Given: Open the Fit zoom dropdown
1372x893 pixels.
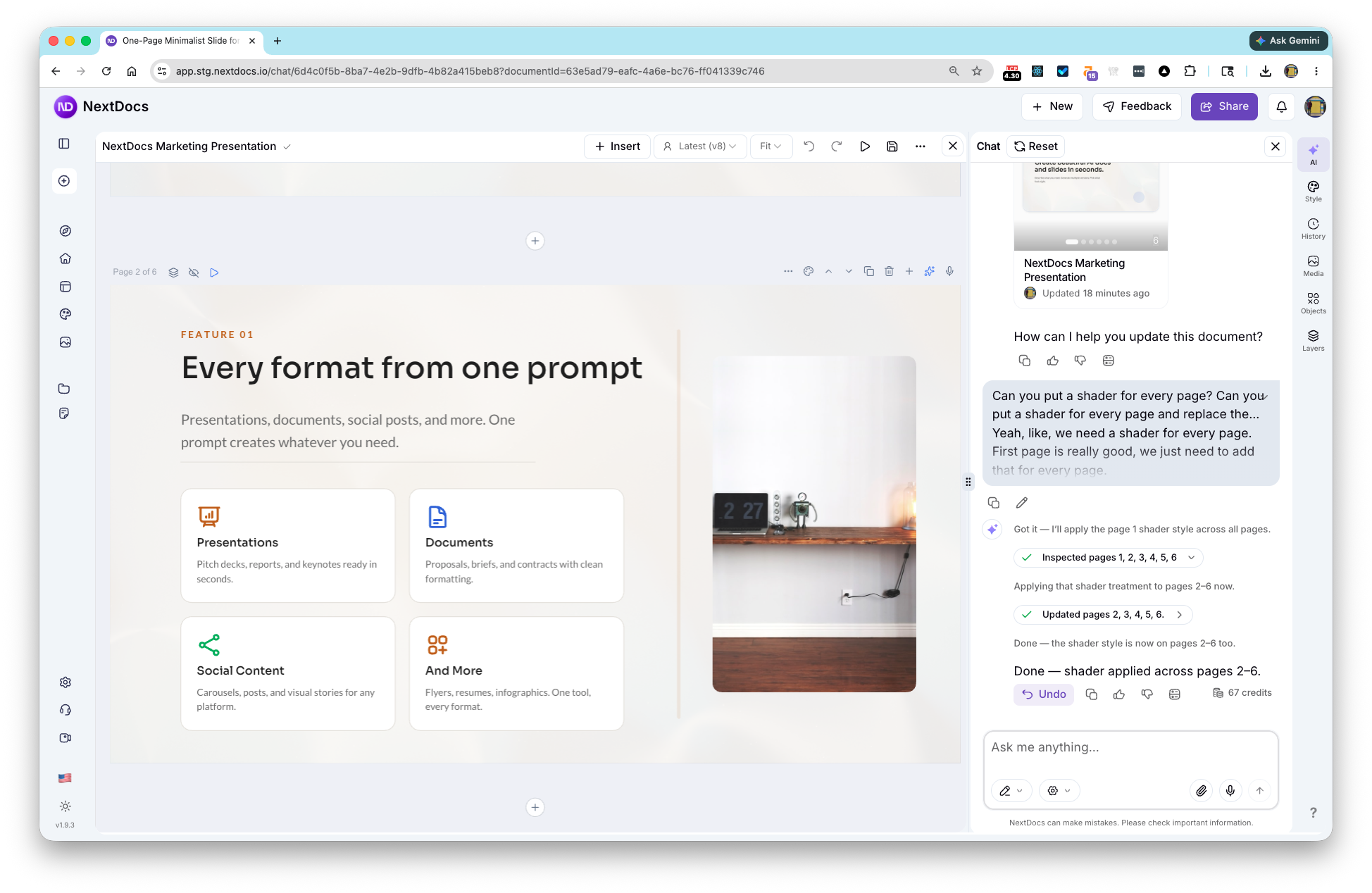Looking at the screenshot, I should click(771, 146).
